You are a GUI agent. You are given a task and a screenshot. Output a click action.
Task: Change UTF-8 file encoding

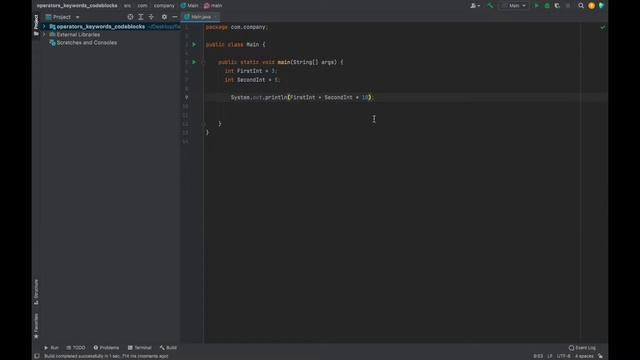tap(564, 356)
